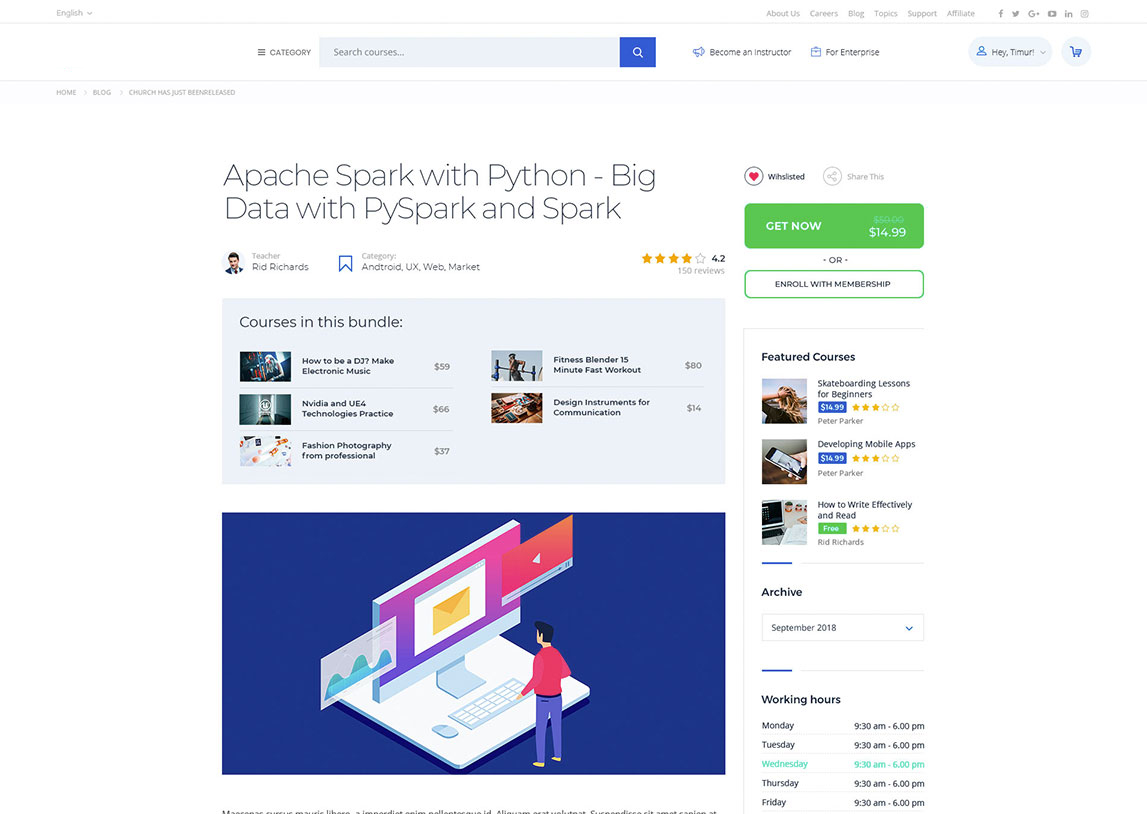Click the Become an Instructor link
This screenshot has height=814, width=1147.
742,52
